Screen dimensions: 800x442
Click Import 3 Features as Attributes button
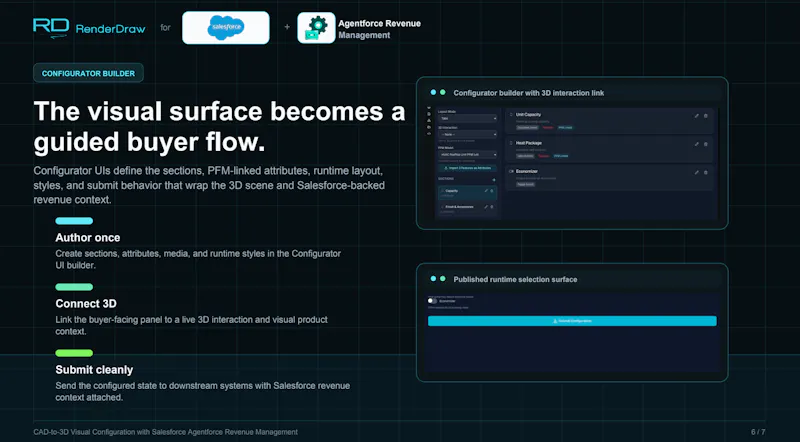pos(467,168)
